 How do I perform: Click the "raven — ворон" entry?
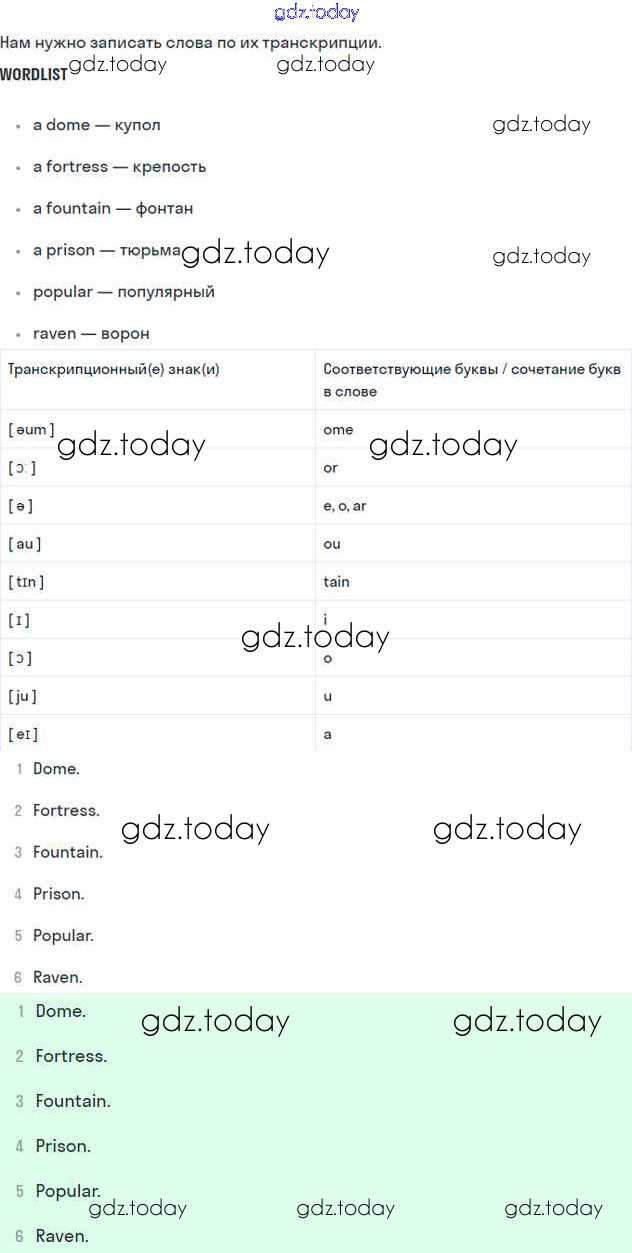click(91, 334)
